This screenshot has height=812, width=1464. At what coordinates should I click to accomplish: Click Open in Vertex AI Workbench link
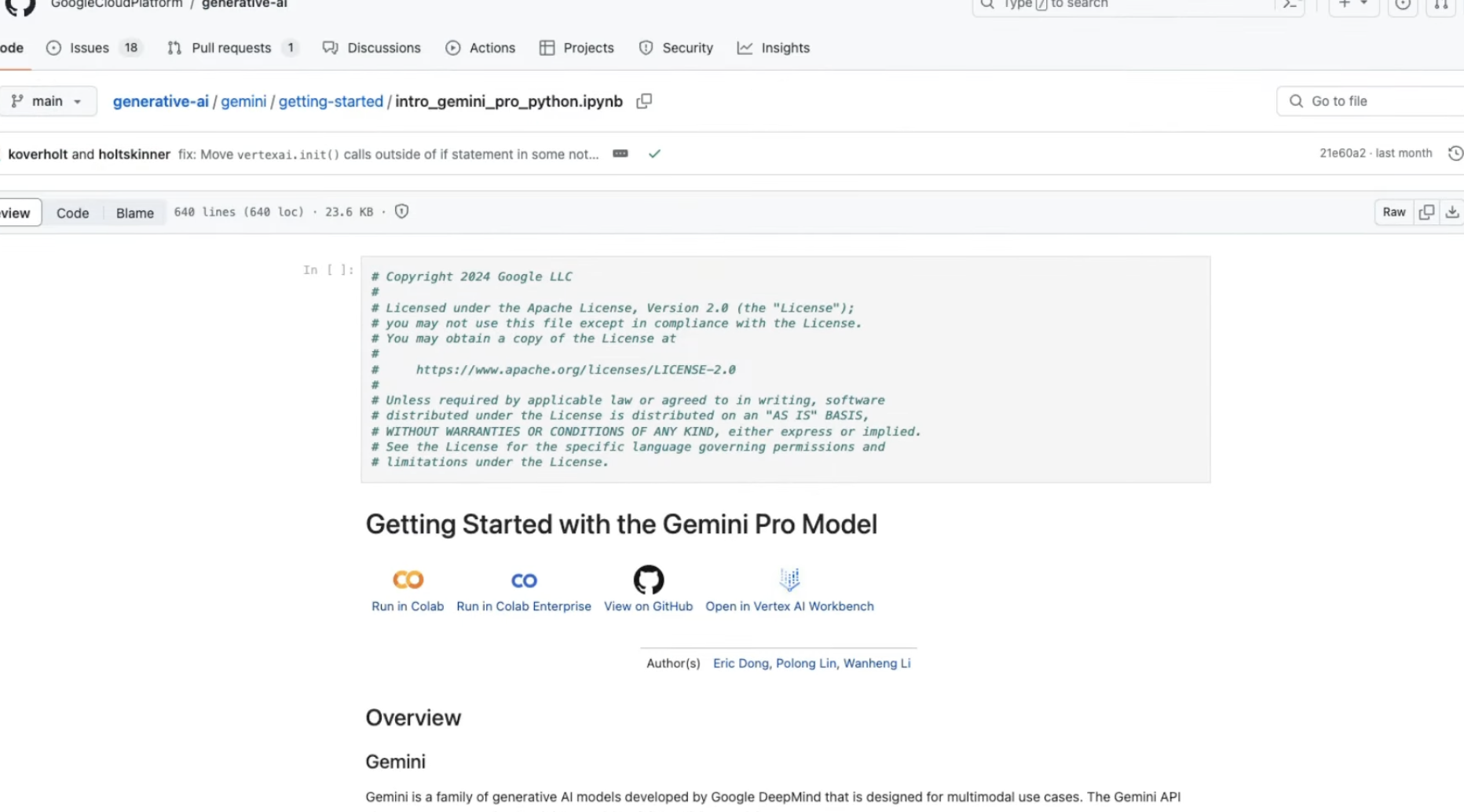[x=789, y=606]
